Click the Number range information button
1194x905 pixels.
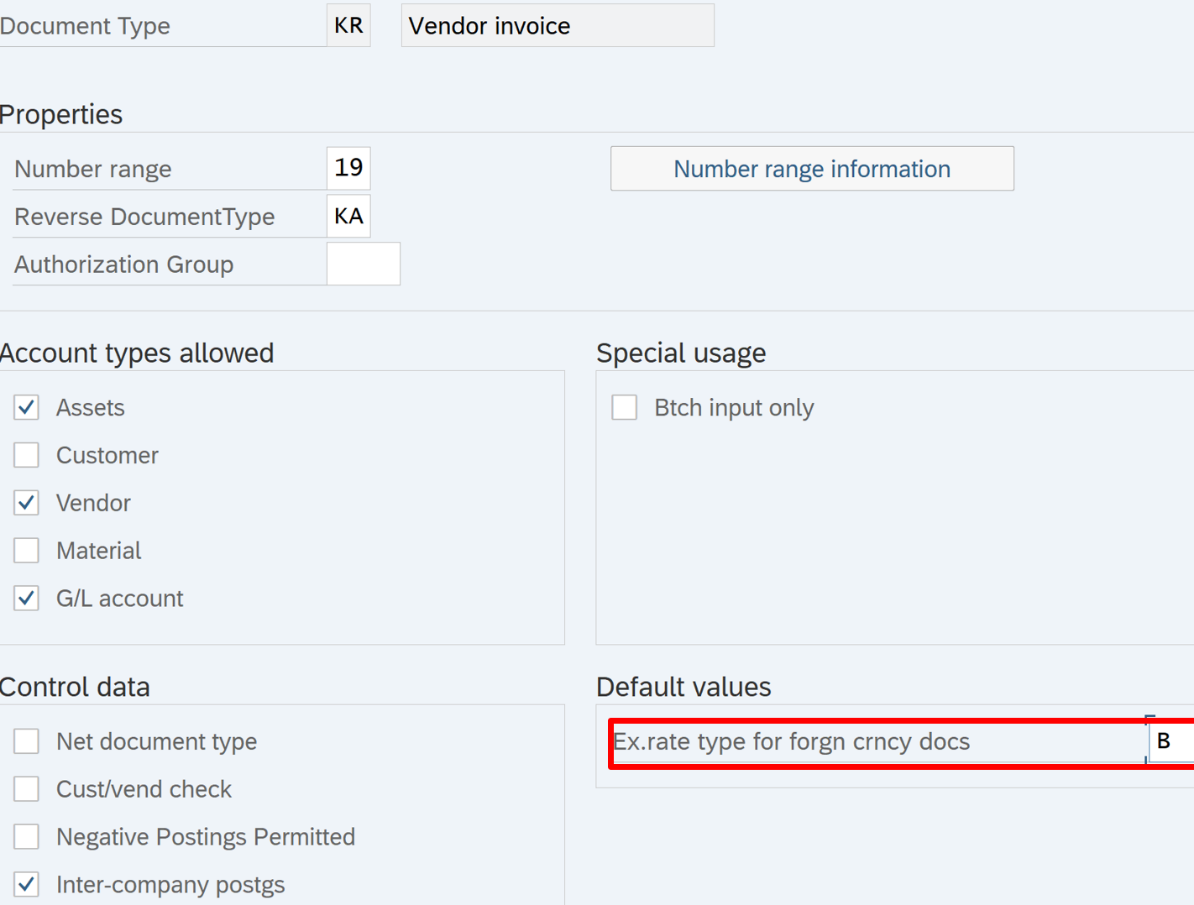point(811,169)
